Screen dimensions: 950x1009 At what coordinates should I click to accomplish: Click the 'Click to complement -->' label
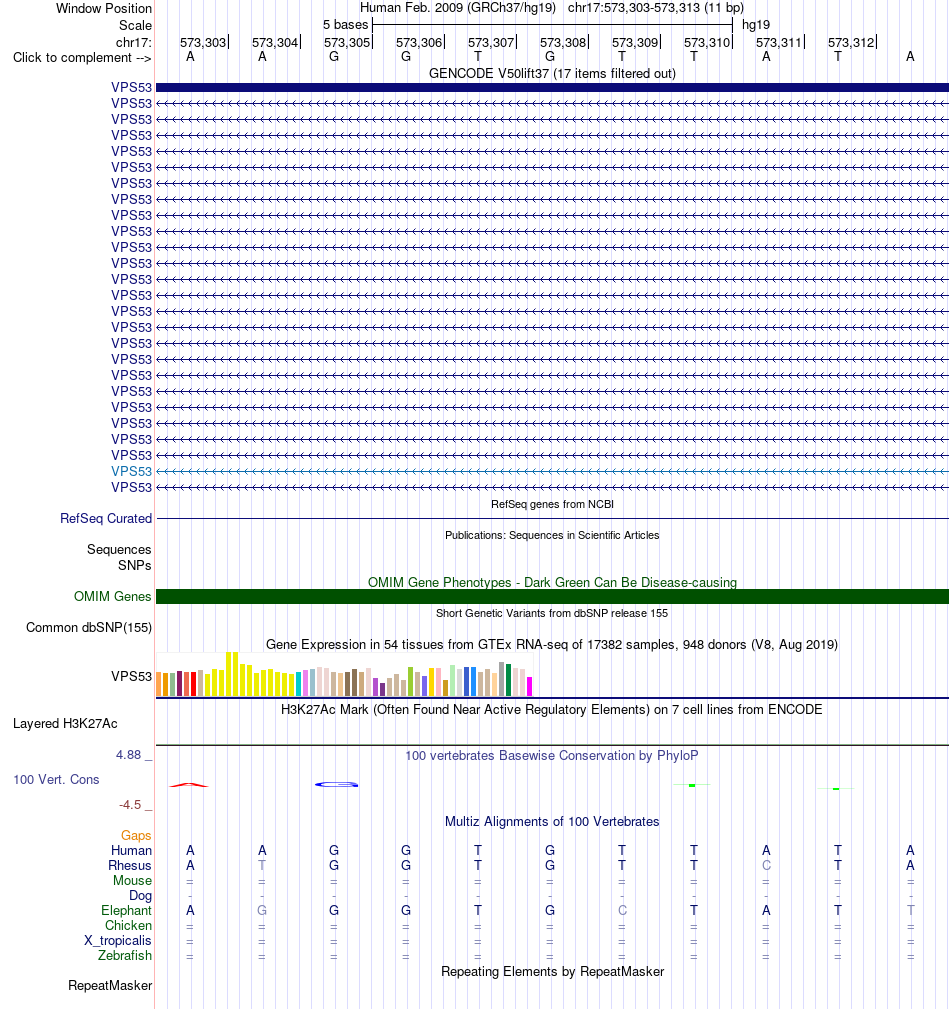[x=82, y=58]
